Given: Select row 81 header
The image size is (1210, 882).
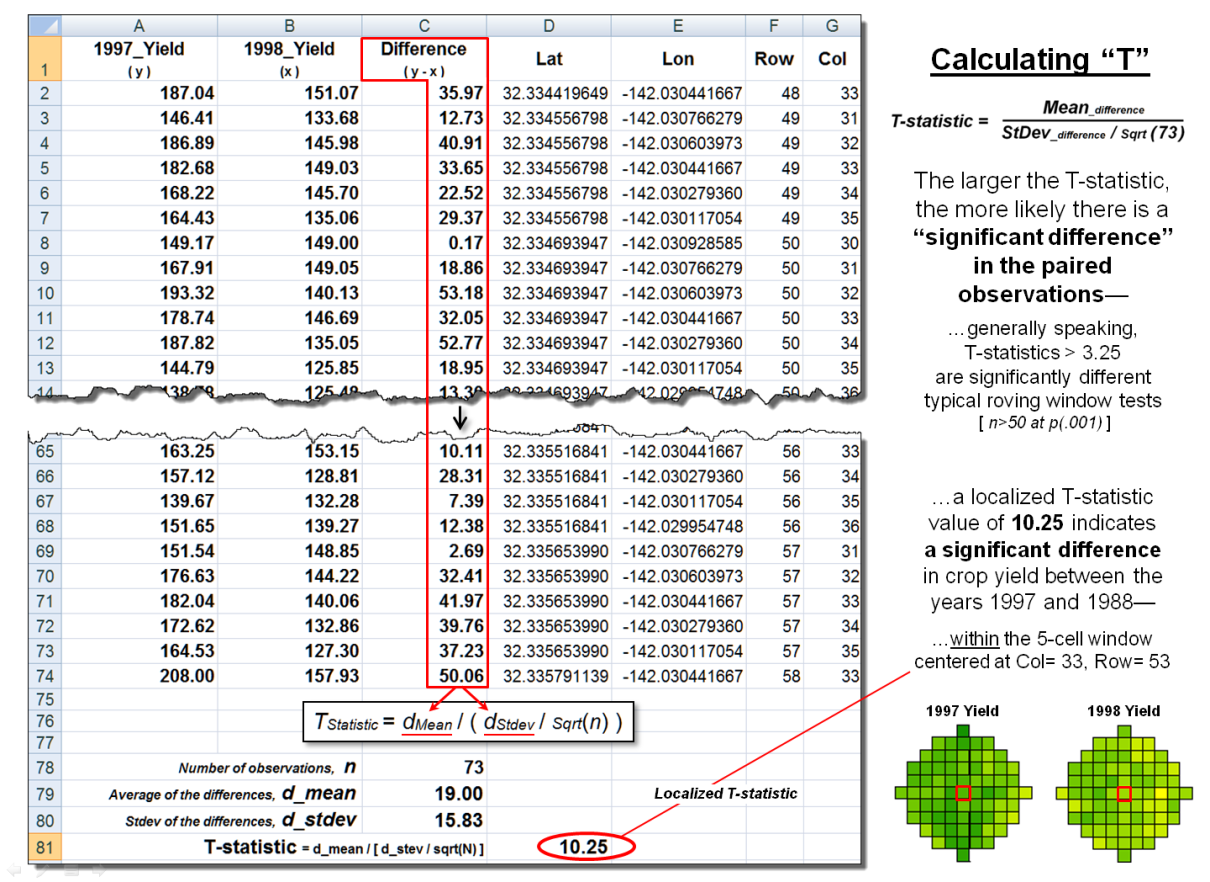Looking at the screenshot, I should click(46, 847).
